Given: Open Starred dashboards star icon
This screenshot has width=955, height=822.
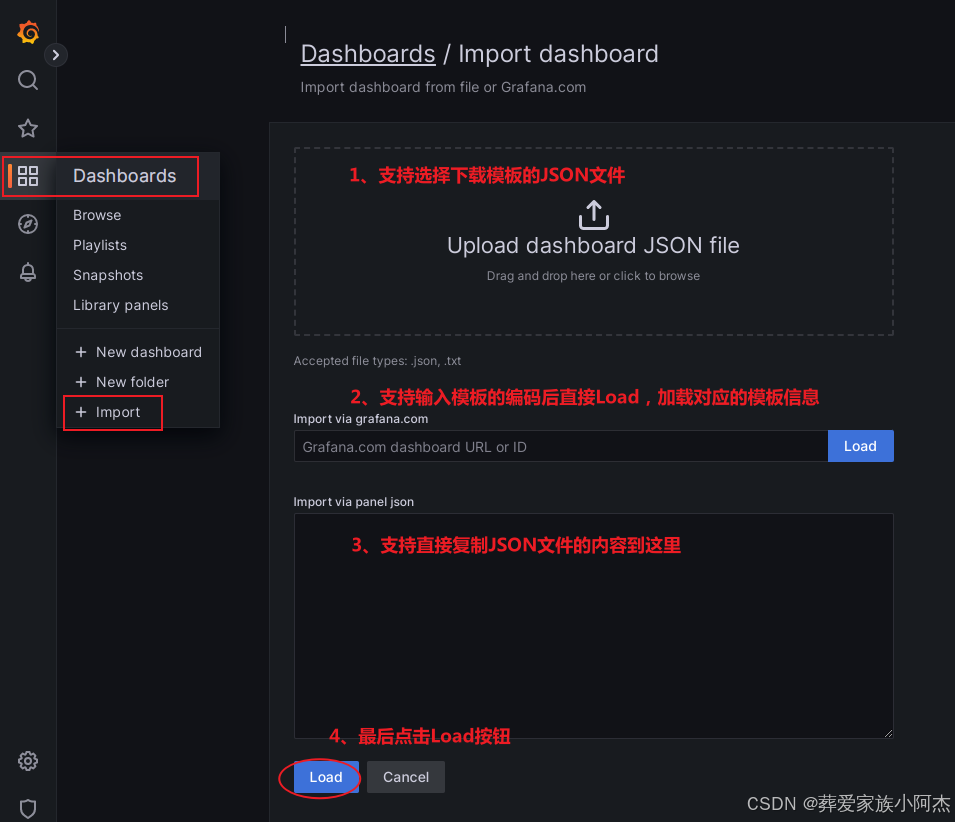Looking at the screenshot, I should pos(28,128).
